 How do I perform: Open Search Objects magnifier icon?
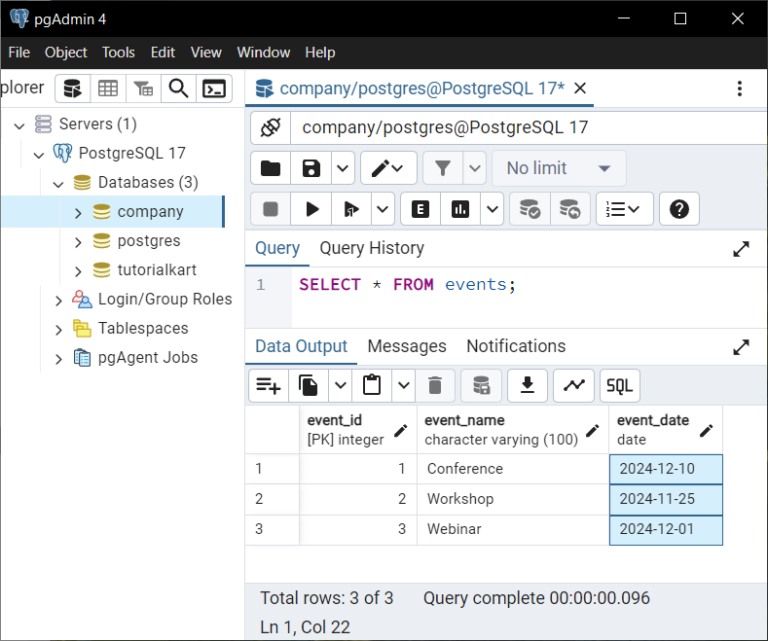(178, 89)
